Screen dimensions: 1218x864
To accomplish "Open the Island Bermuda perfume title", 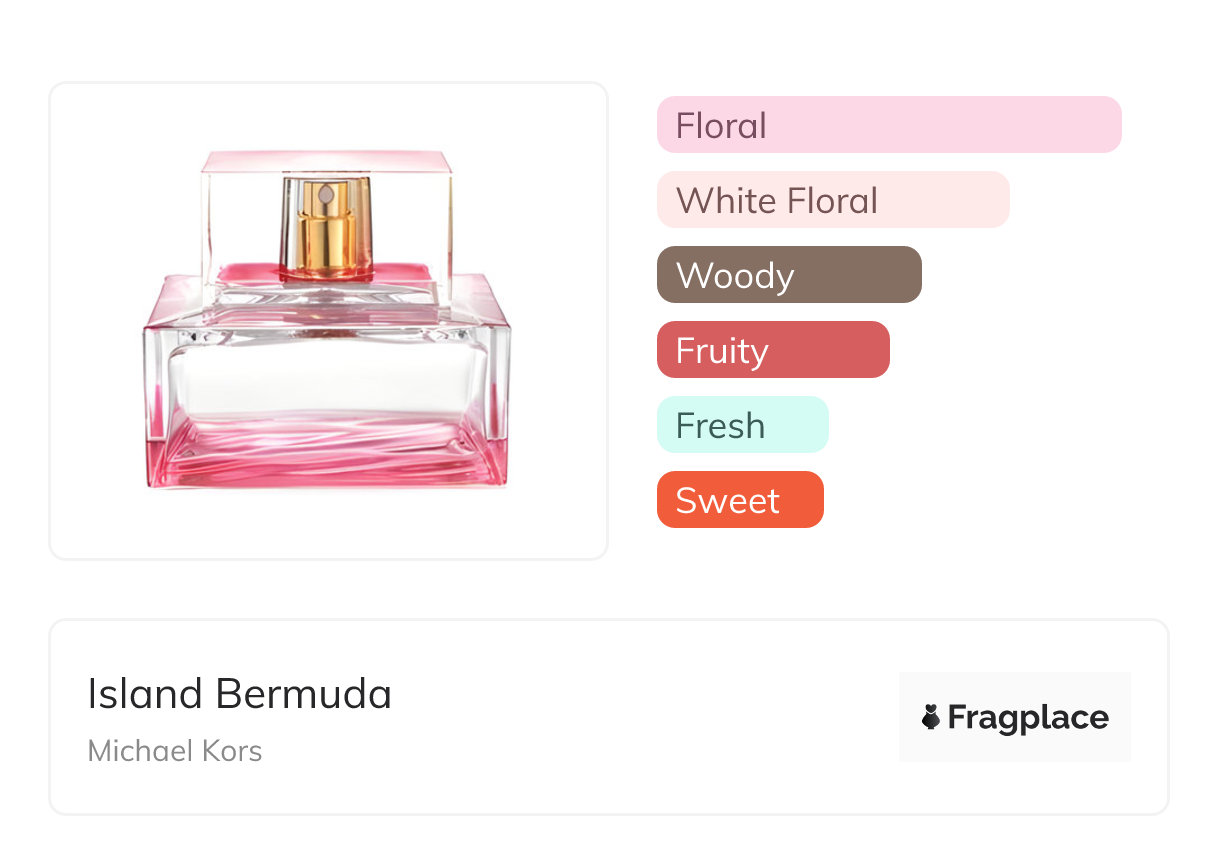I will (x=239, y=694).
